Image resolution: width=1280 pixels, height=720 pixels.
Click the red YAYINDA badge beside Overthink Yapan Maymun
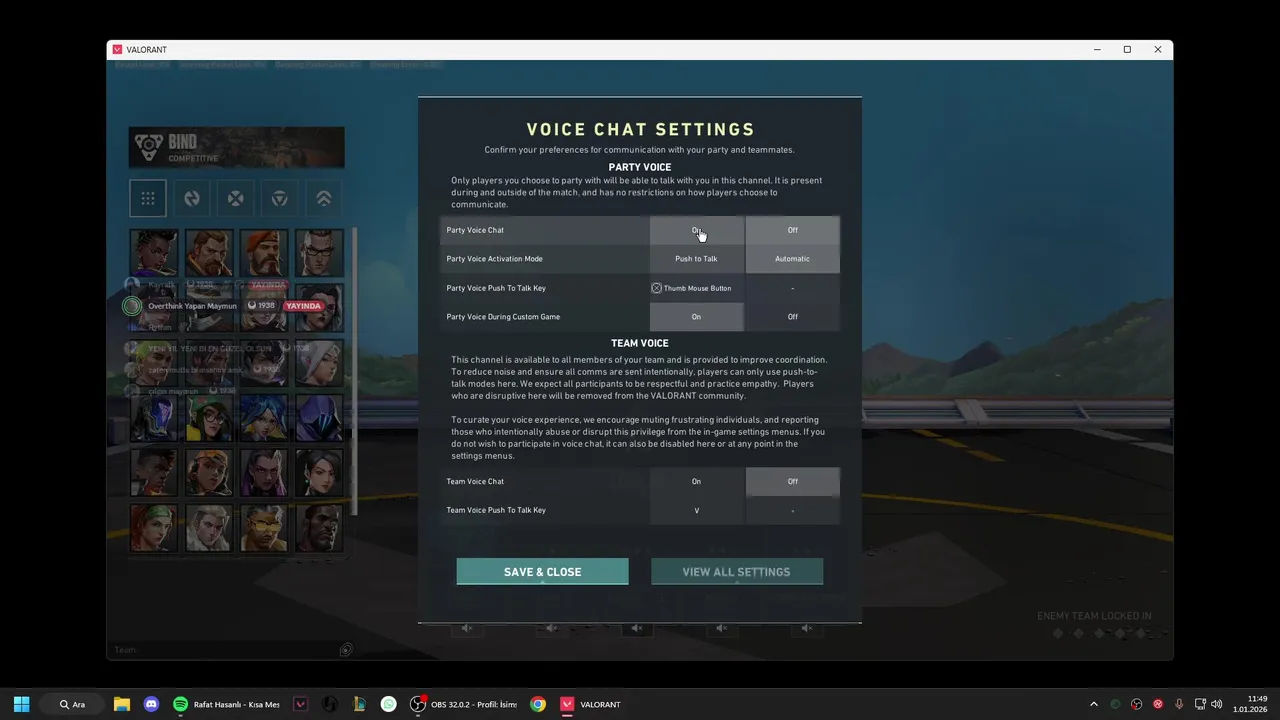pyautogui.click(x=303, y=306)
